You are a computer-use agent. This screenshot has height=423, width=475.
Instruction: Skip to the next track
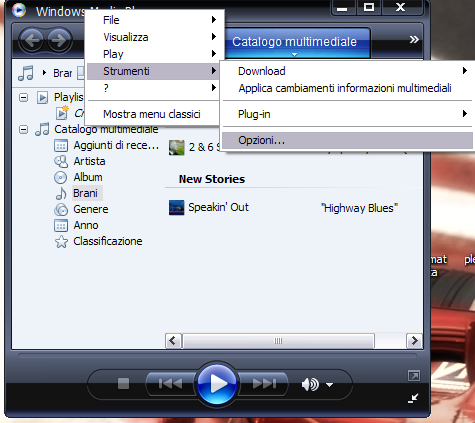tap(264, 384)
